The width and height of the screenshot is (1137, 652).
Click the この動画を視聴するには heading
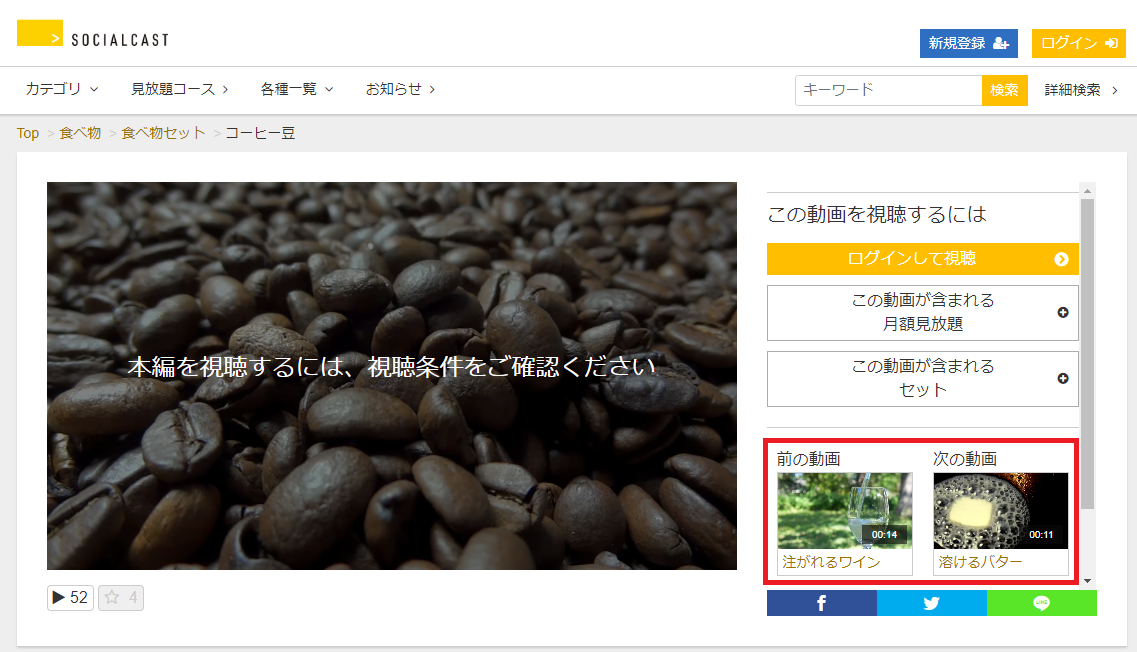(x=877, y=215)
